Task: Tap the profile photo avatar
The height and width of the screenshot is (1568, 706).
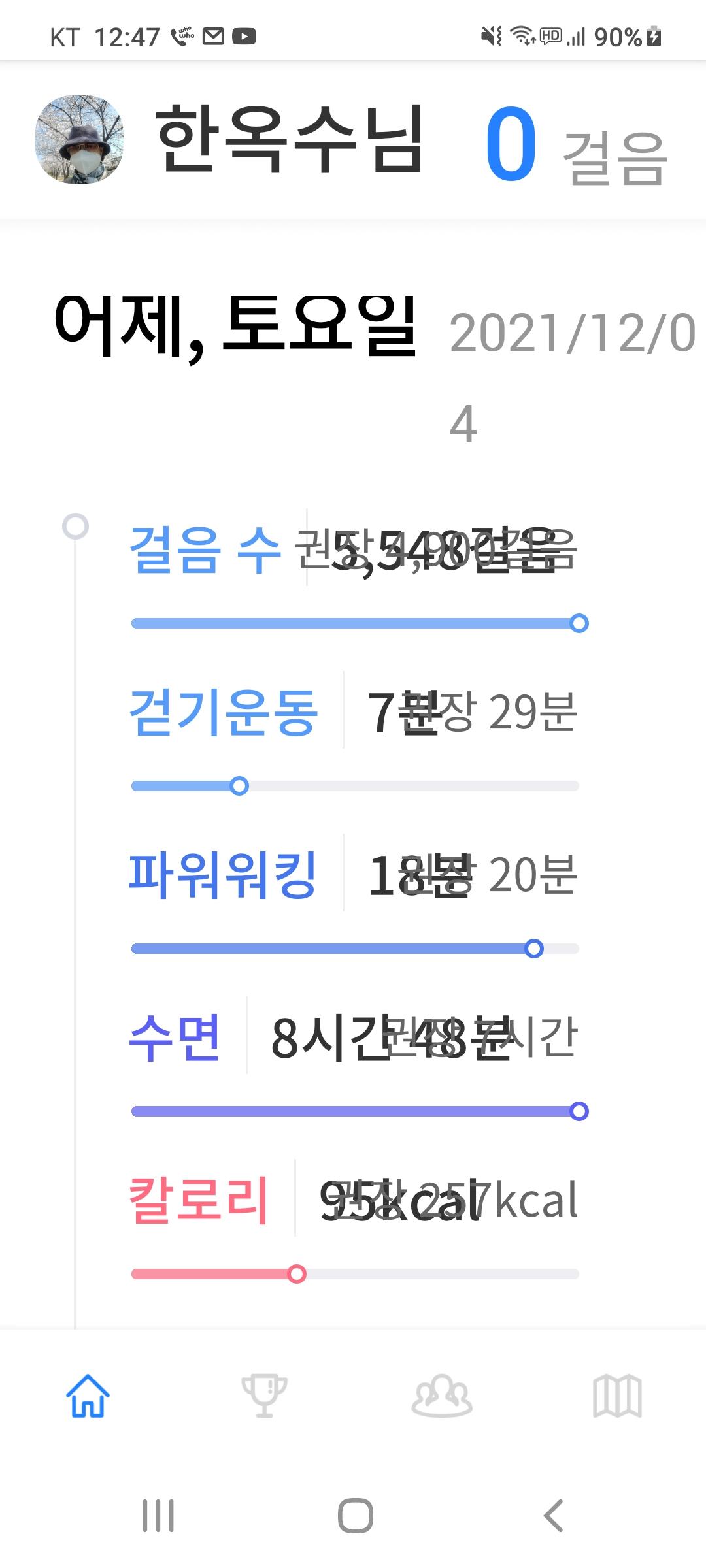Action: (x=79, y=139)
